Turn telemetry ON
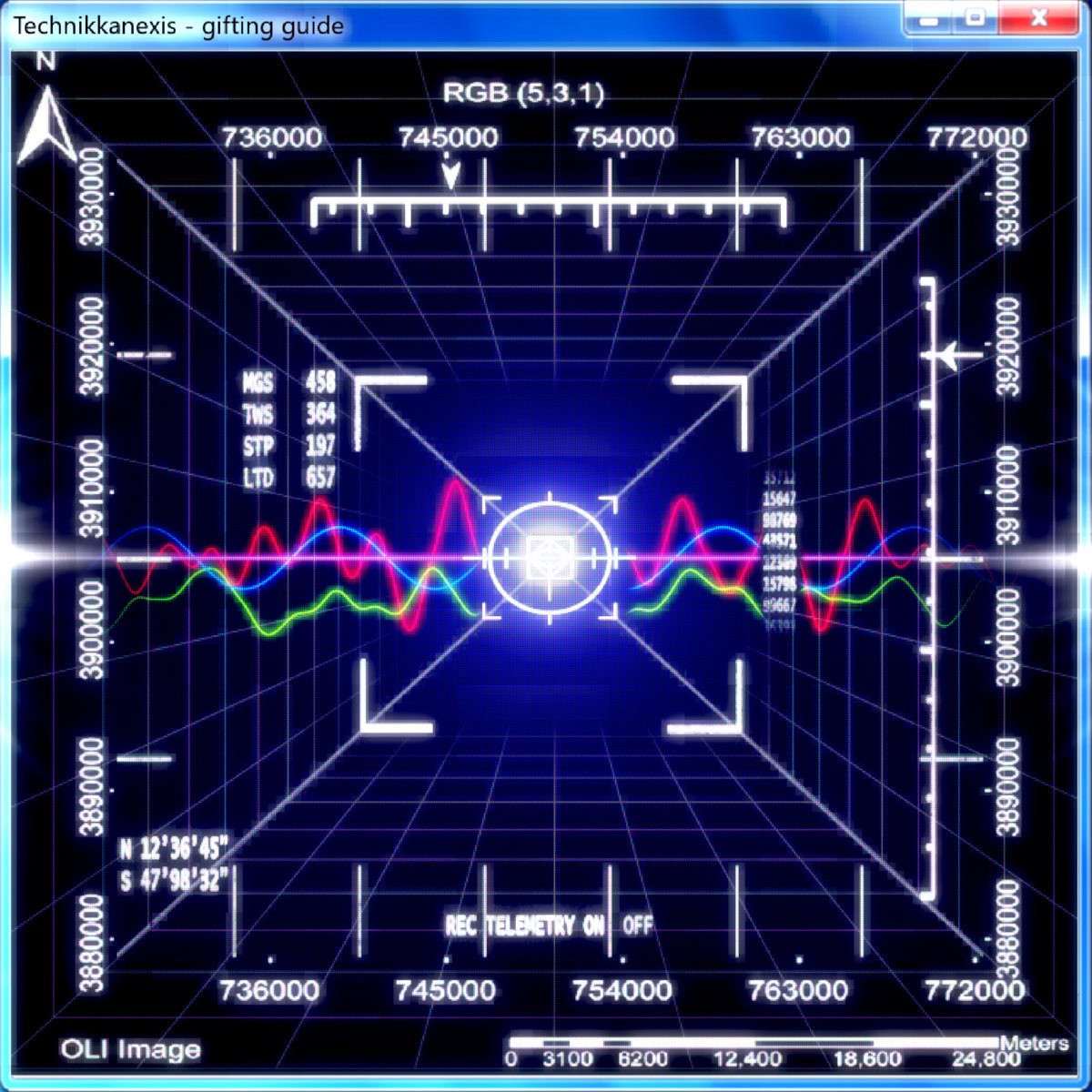 point(594,925)
